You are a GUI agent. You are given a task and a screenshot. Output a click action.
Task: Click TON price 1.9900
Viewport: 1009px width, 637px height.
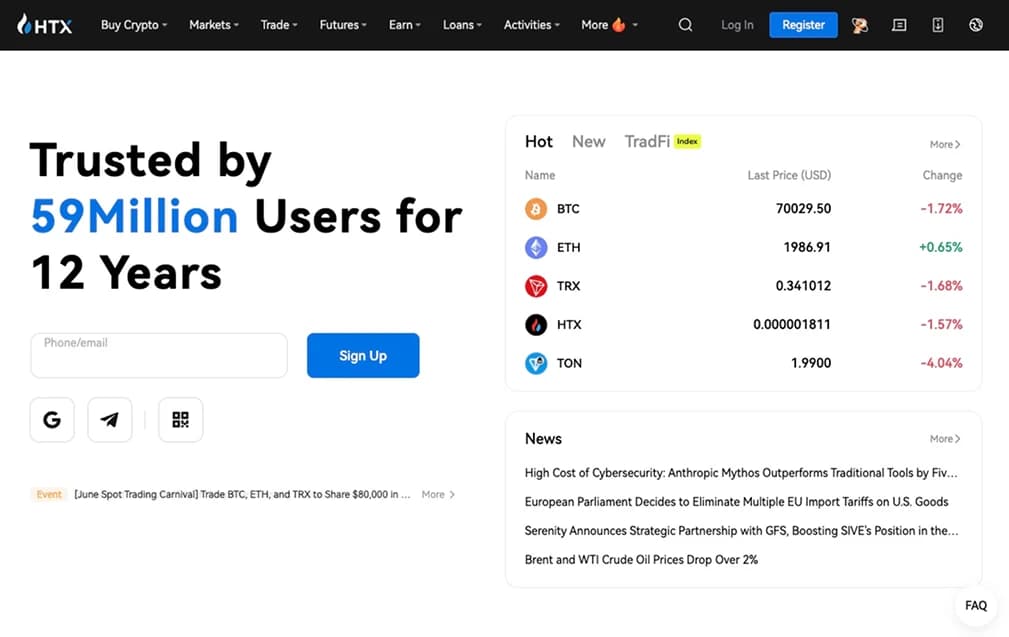tap(811, 363)
